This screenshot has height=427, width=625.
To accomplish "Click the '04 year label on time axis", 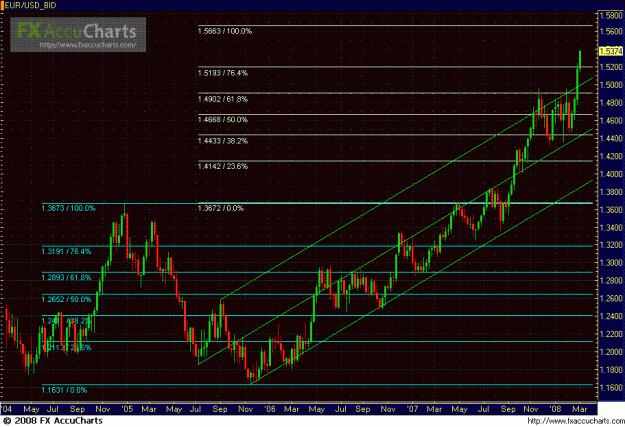I will tap(6, 409).
